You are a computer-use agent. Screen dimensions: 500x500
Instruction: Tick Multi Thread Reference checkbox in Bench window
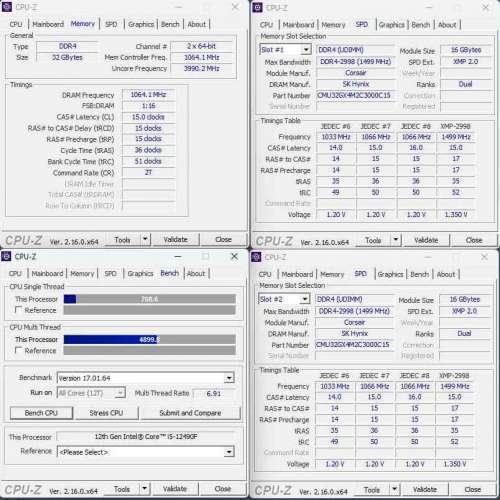coord(19,350)
